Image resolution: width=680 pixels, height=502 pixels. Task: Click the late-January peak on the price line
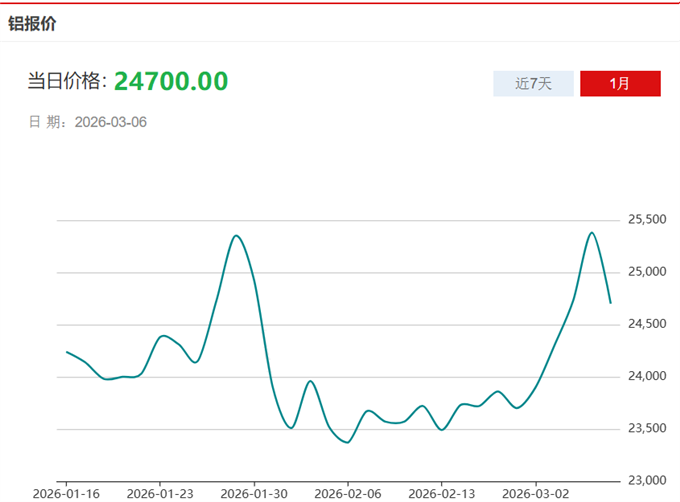pos(235,236)
